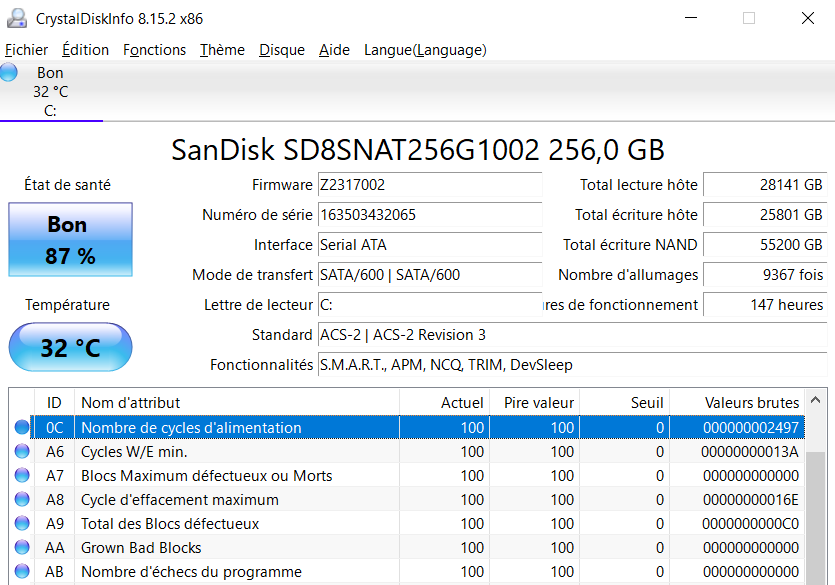Click the 32 °C temperature button
The image size is (835, 585).
70,347
